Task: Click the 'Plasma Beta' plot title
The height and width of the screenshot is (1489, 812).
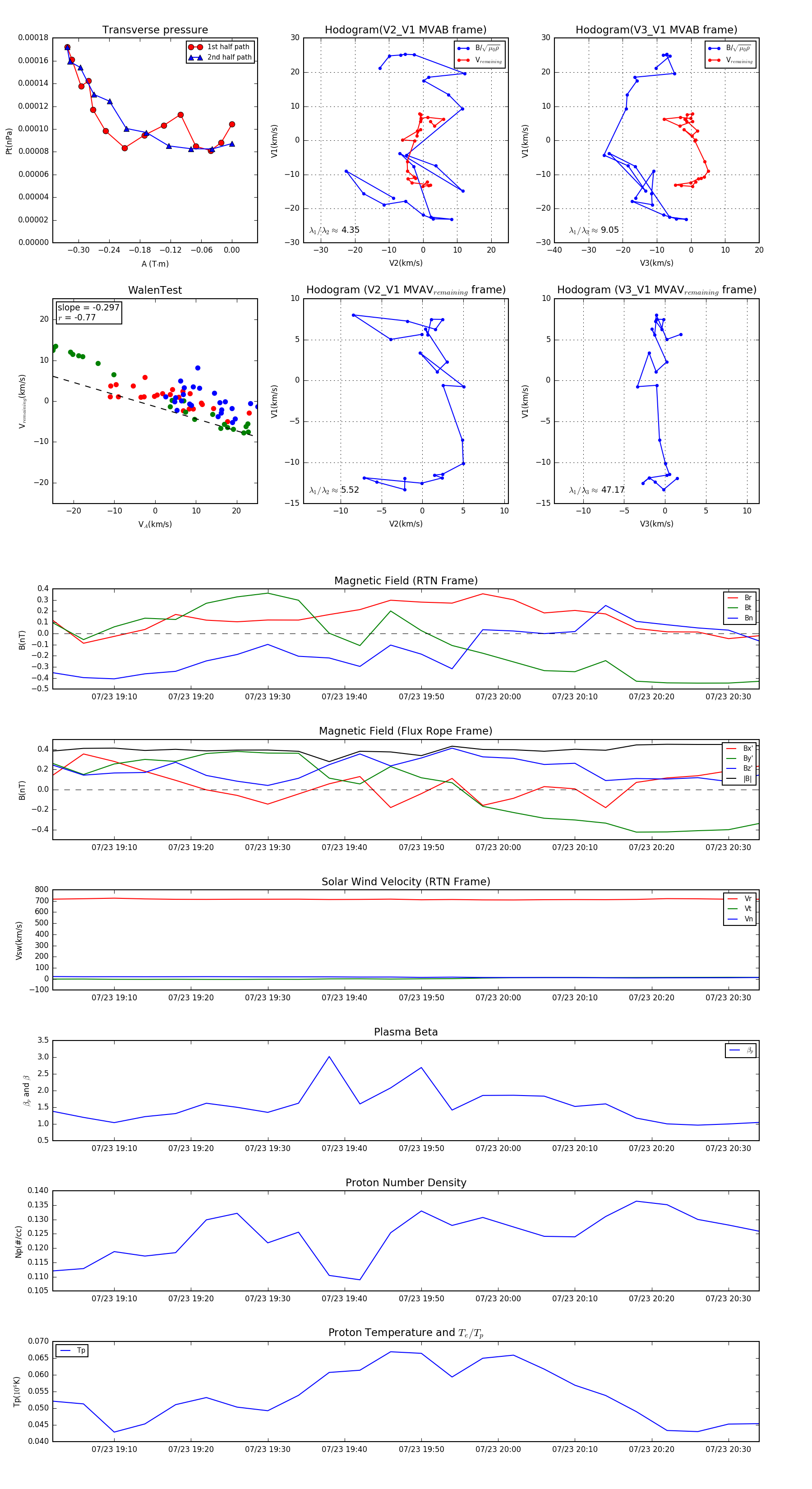Action: pos(406,1032)
